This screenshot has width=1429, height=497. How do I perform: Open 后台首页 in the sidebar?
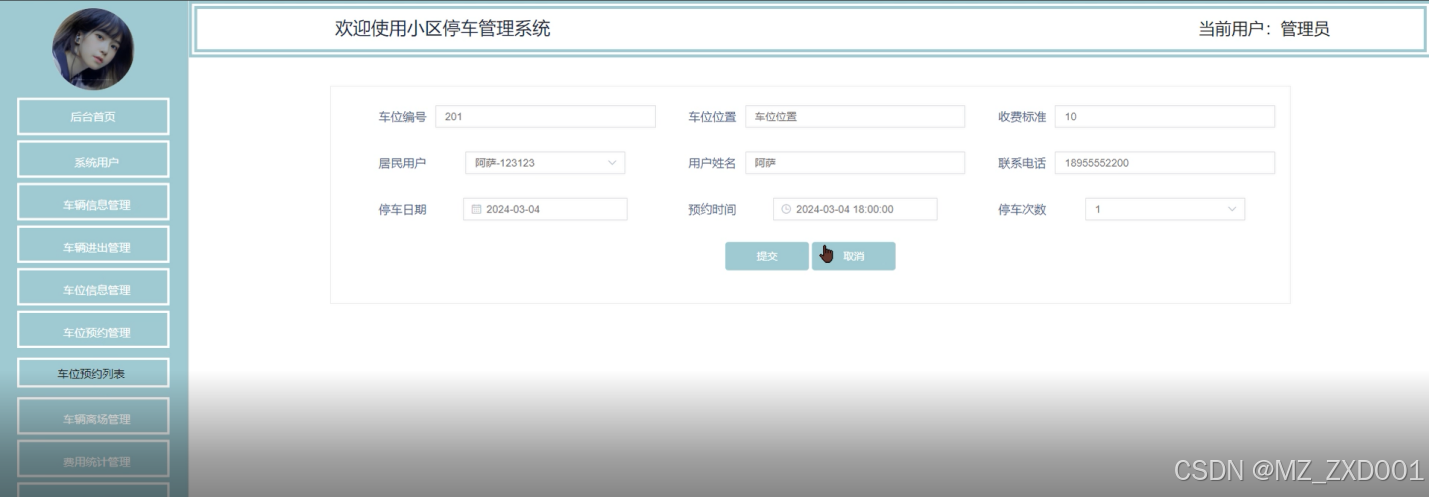[93, 117]
